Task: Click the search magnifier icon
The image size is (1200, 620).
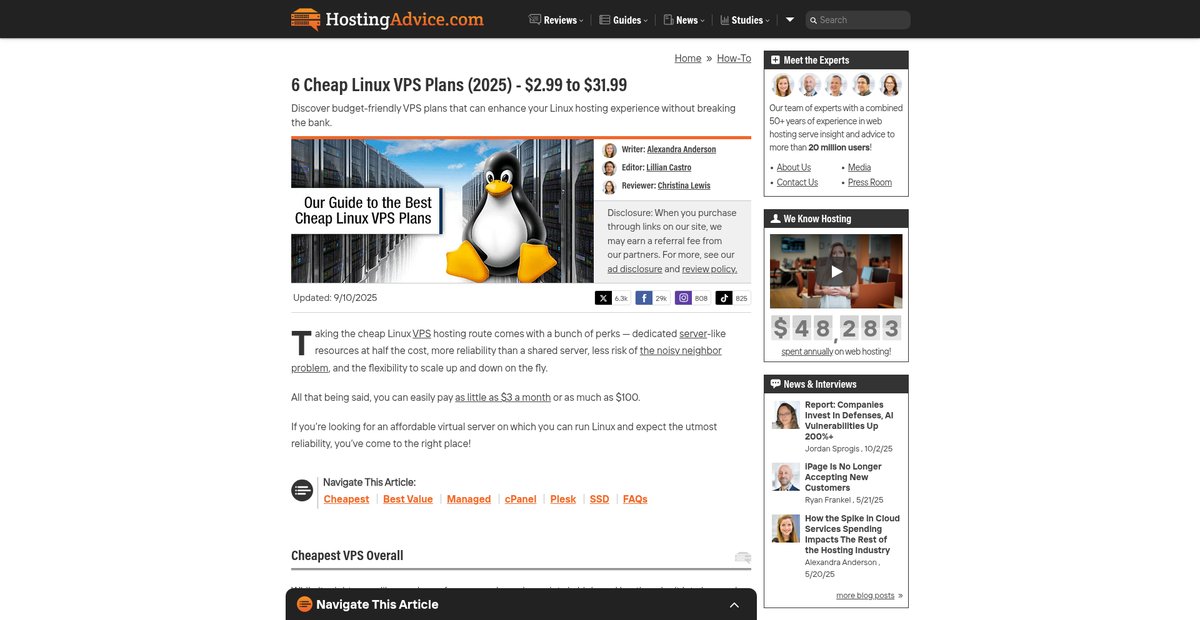Action: pyautogui.click(x=813, y=20)
